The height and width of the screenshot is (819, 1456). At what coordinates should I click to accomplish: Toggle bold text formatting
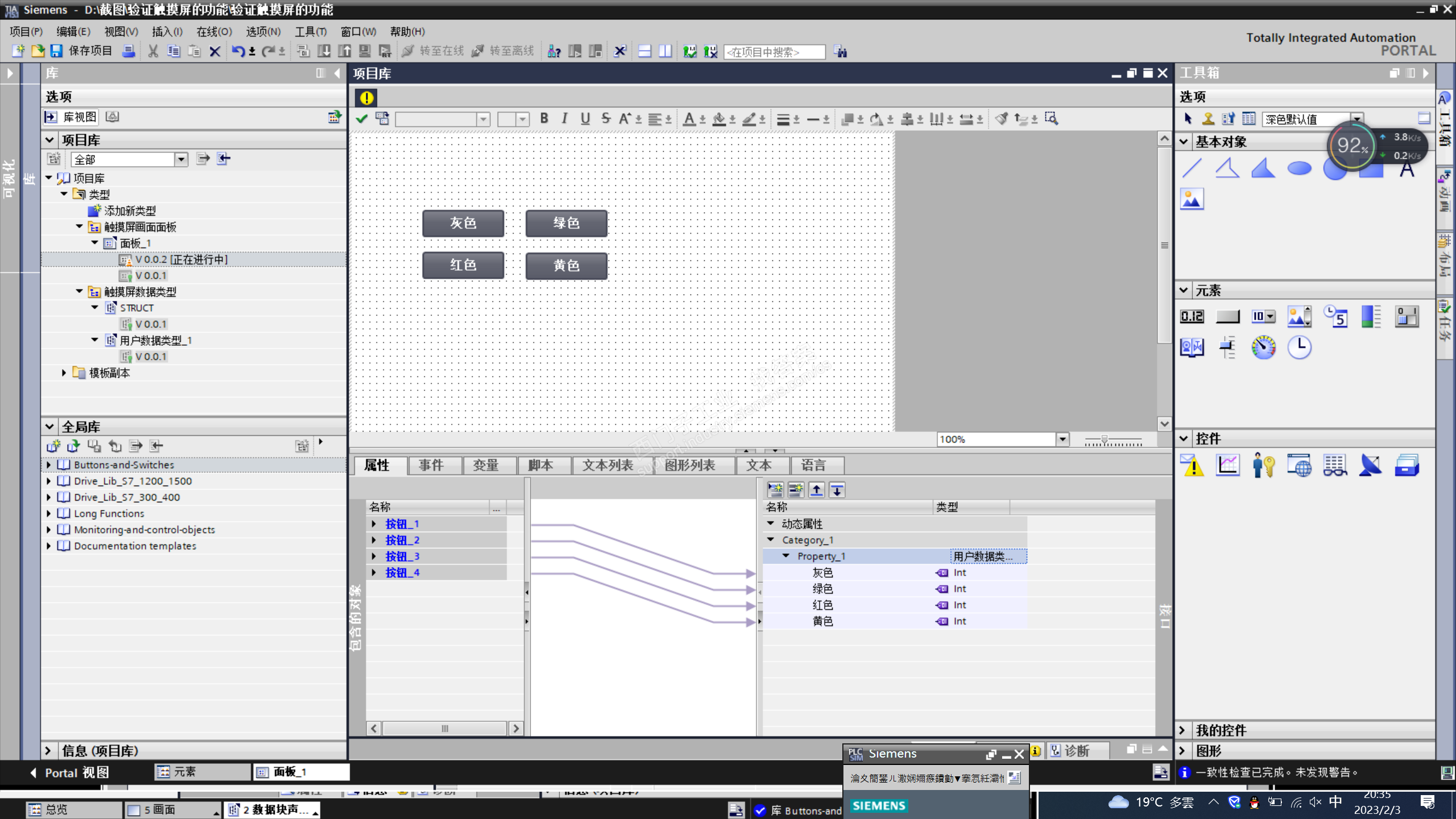point(544,118)
